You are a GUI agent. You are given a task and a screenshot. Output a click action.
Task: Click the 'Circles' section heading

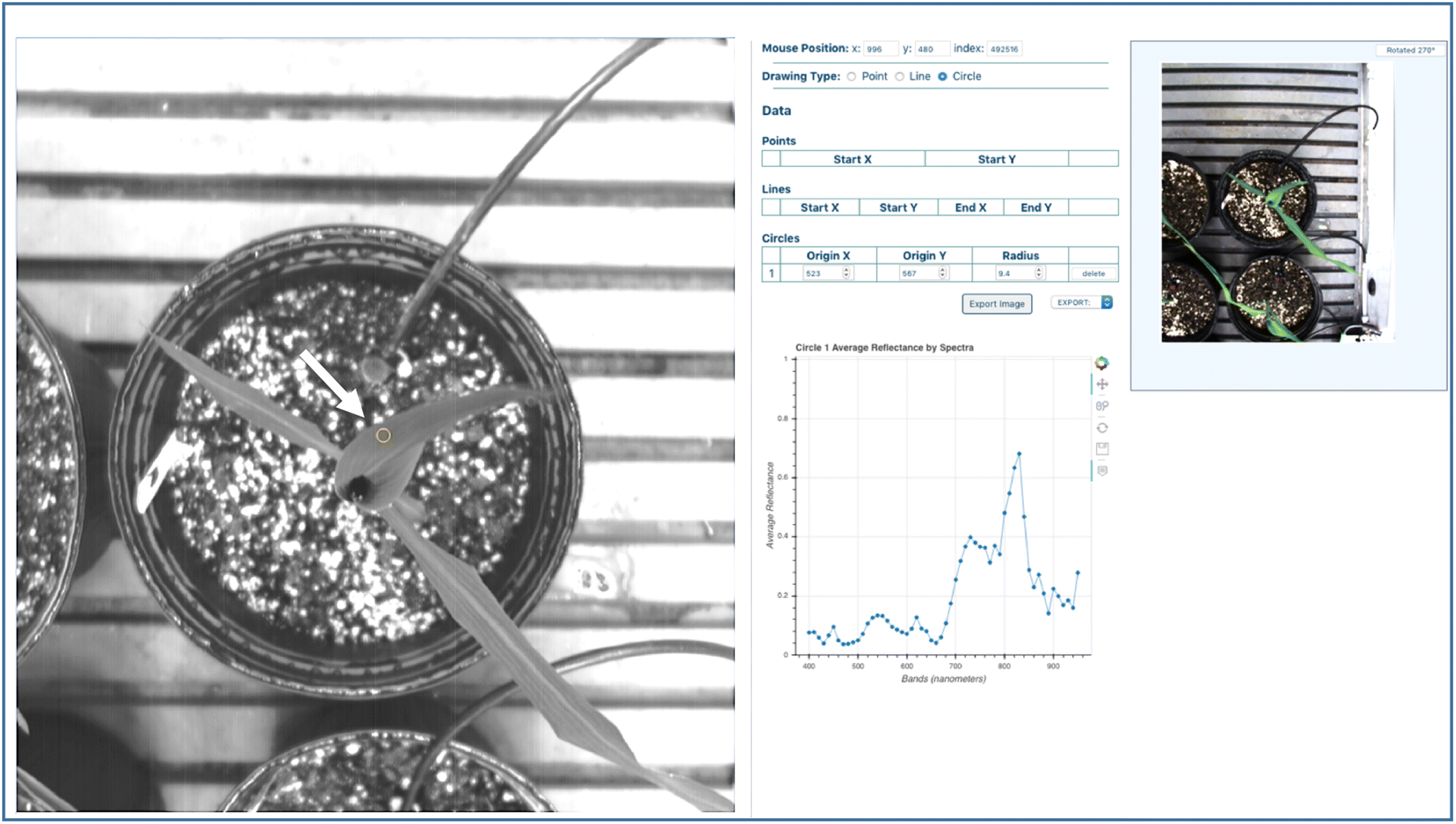(780, 238)
